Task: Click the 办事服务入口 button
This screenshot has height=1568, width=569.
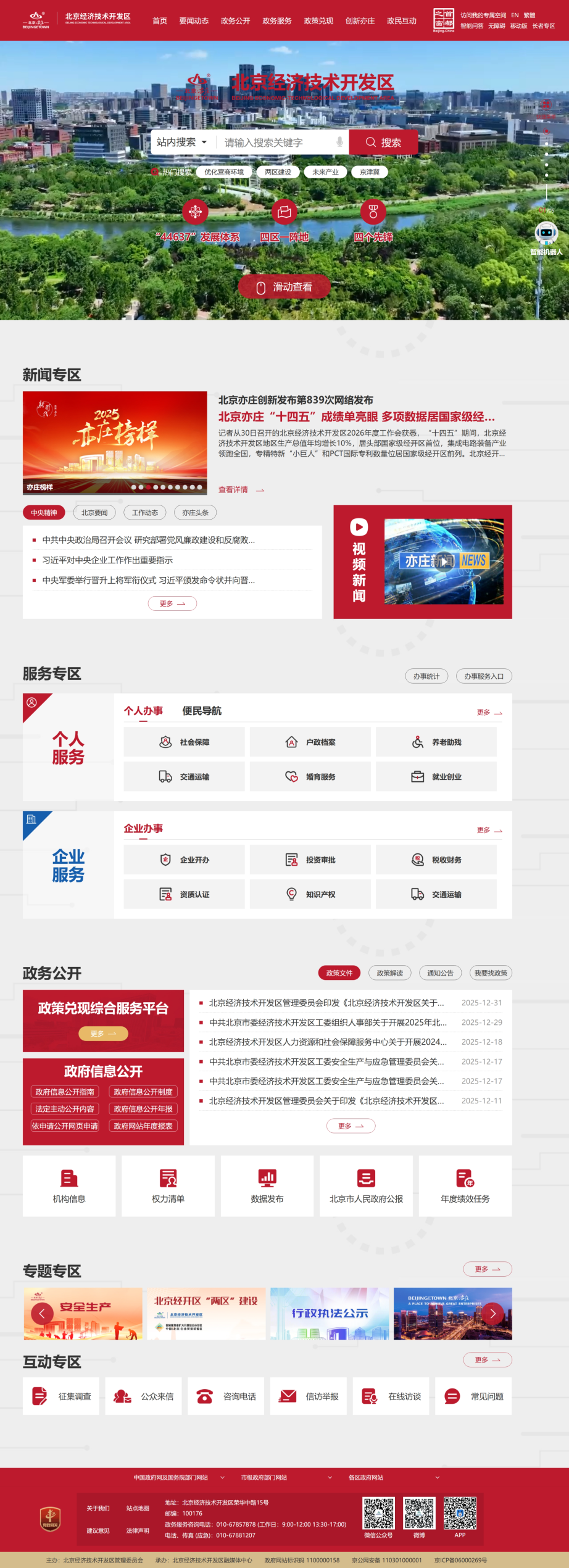Action: click(x=484, y=676)
